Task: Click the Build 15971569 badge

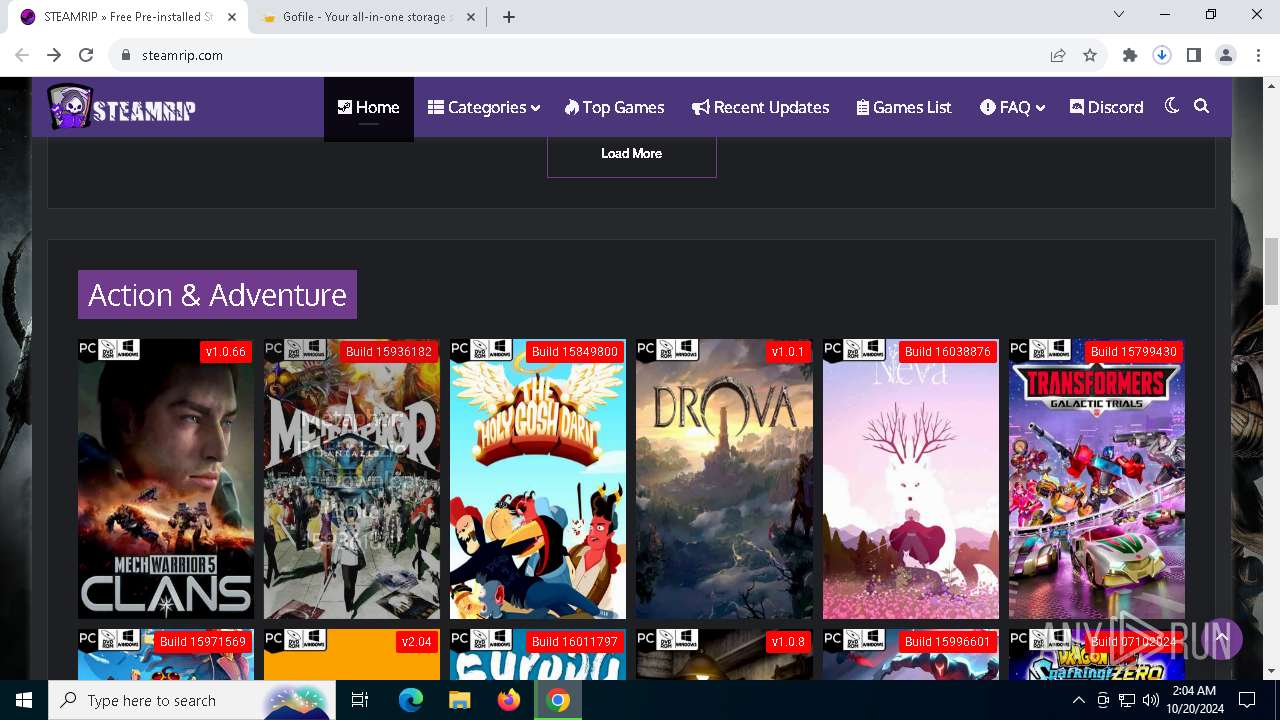Action: (202, 642)
